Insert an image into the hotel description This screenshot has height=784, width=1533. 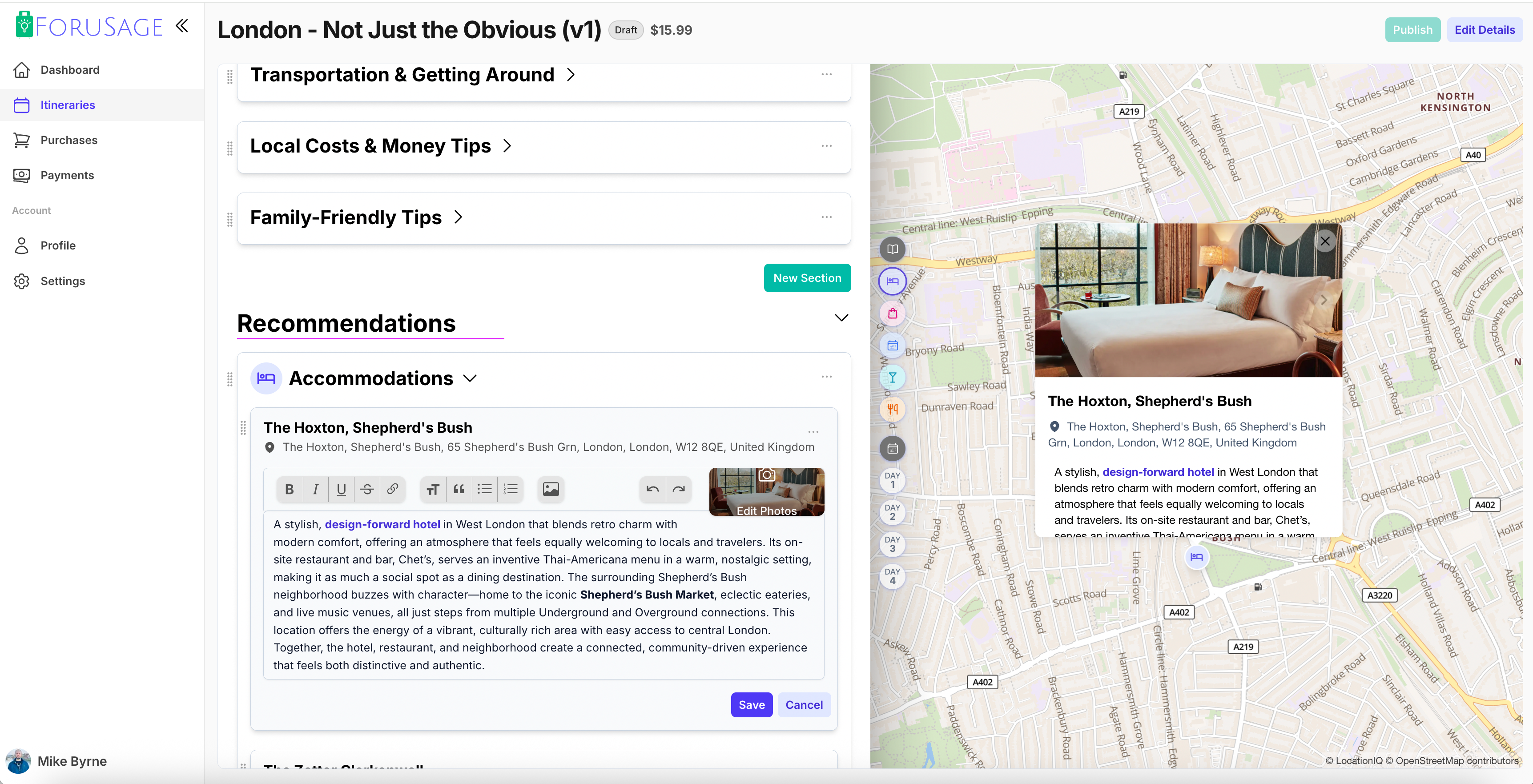click(551, 489)
